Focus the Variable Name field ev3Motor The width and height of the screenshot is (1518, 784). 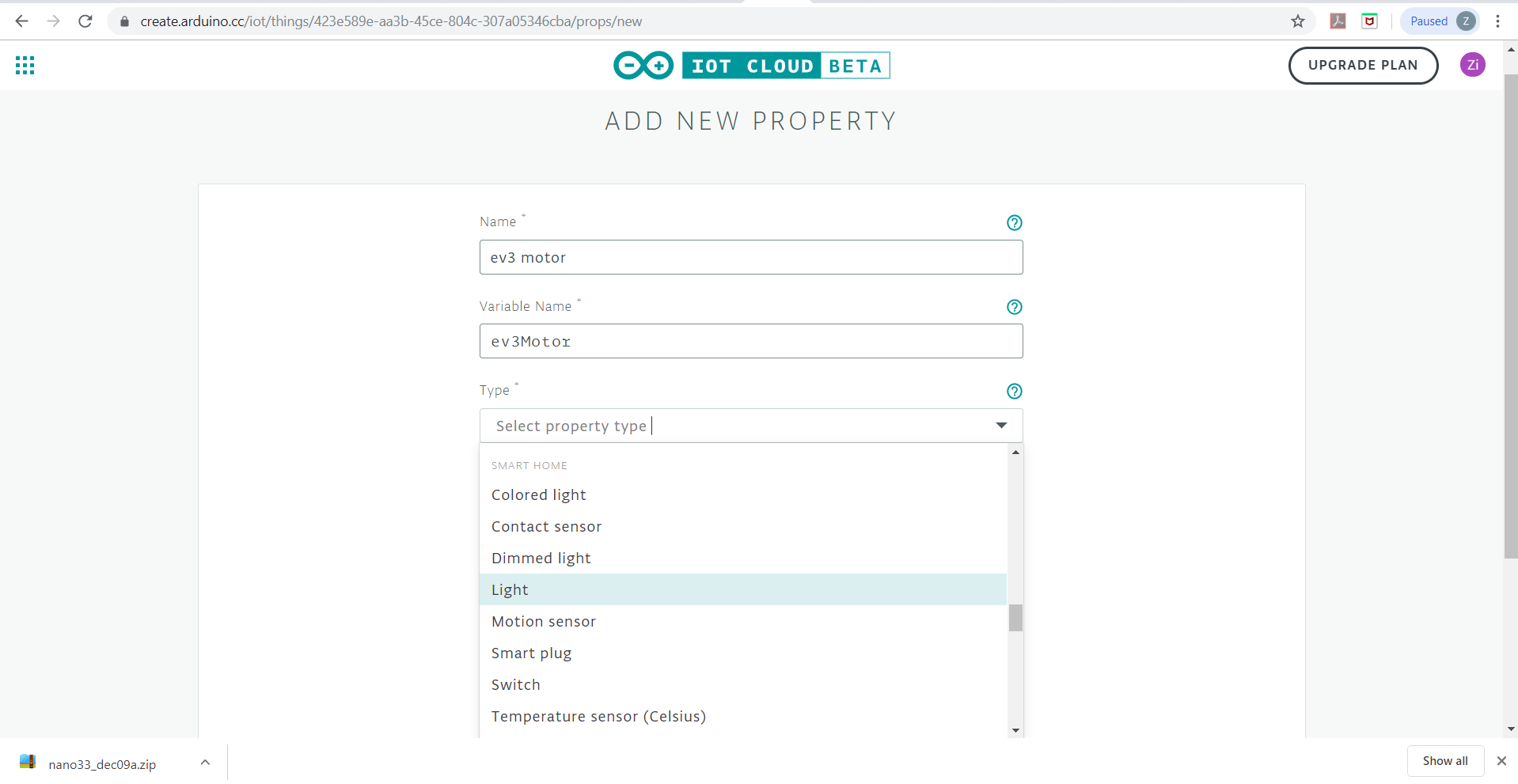pyautogui.click(x=751, y=341)
